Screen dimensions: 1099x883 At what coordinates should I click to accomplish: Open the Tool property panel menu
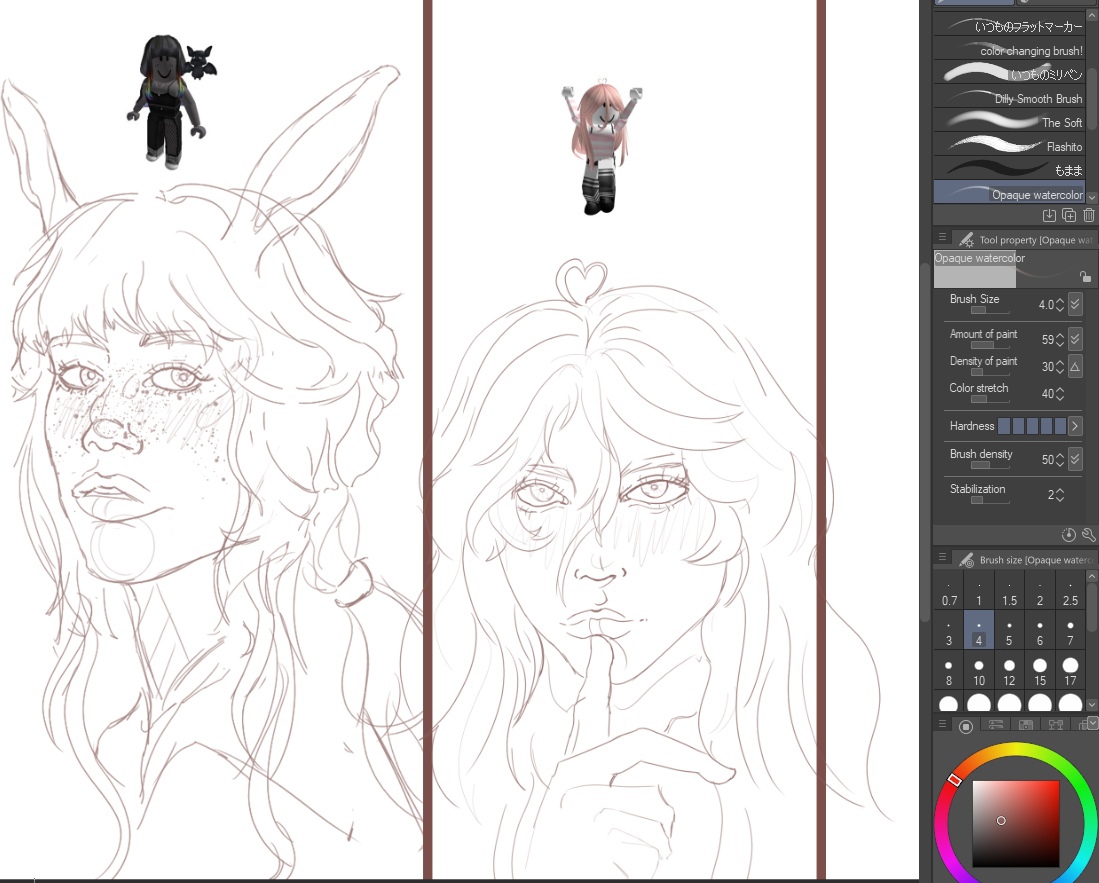tap(943, 238)
